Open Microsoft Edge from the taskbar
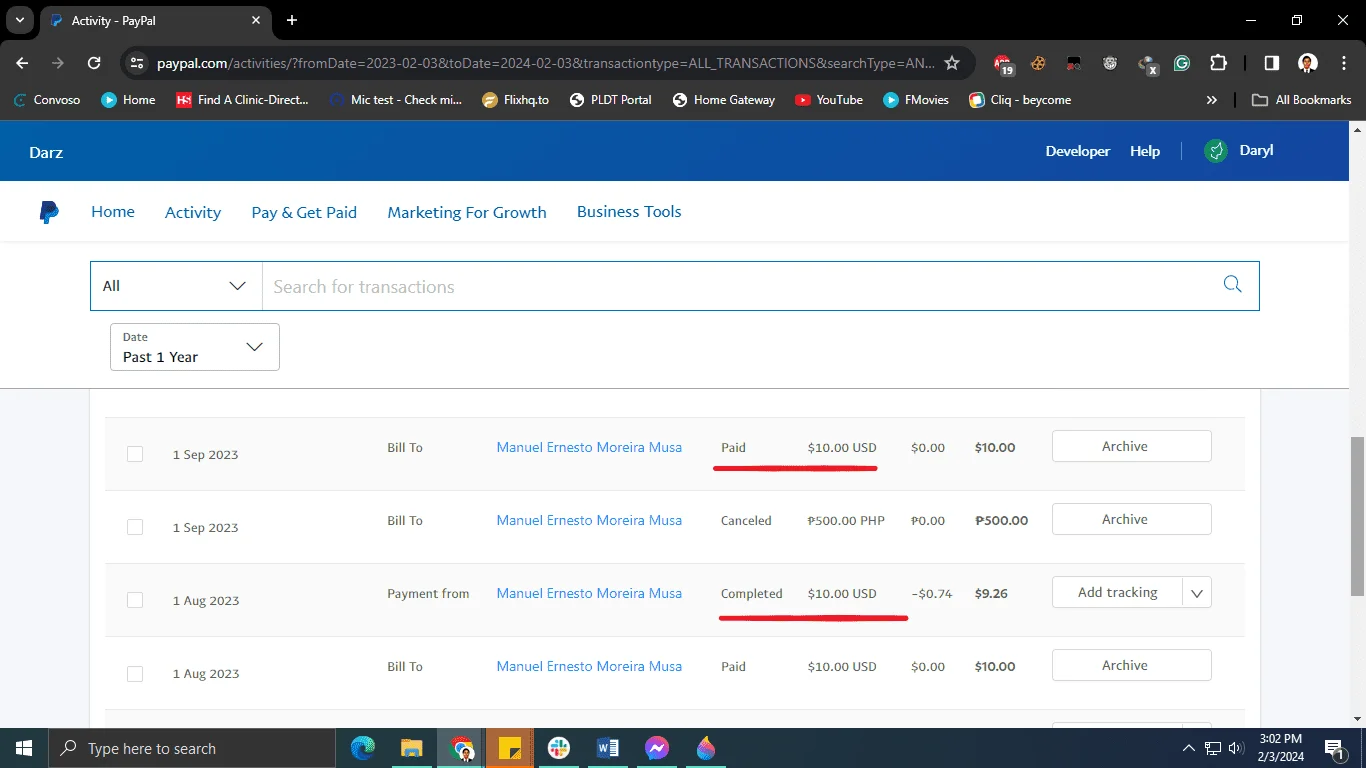Image resolution: width=1366 pixels, height=768 pixels. [x=363, y=748]
